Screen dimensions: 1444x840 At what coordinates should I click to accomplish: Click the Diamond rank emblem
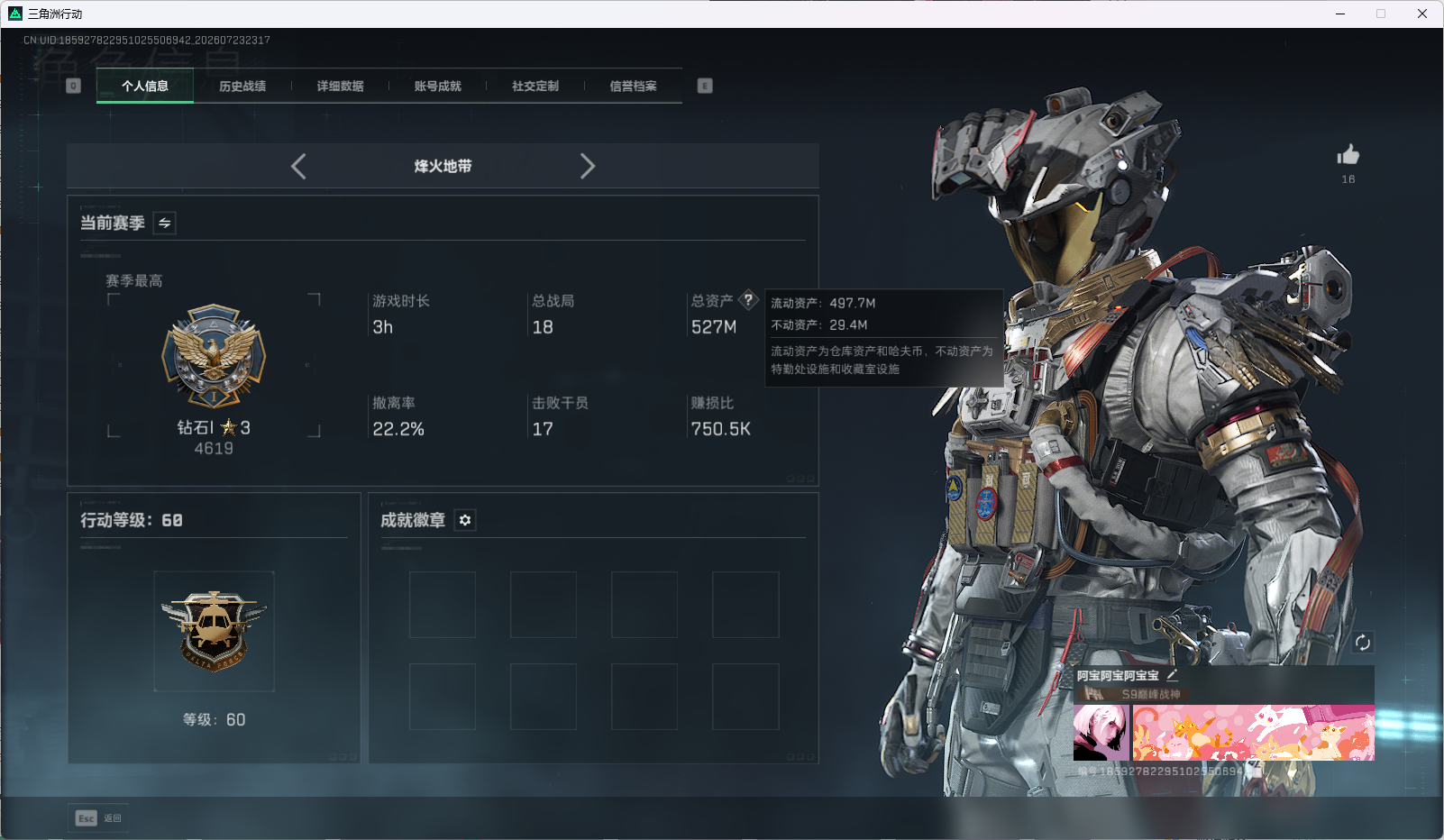click(x=214, y=355)
